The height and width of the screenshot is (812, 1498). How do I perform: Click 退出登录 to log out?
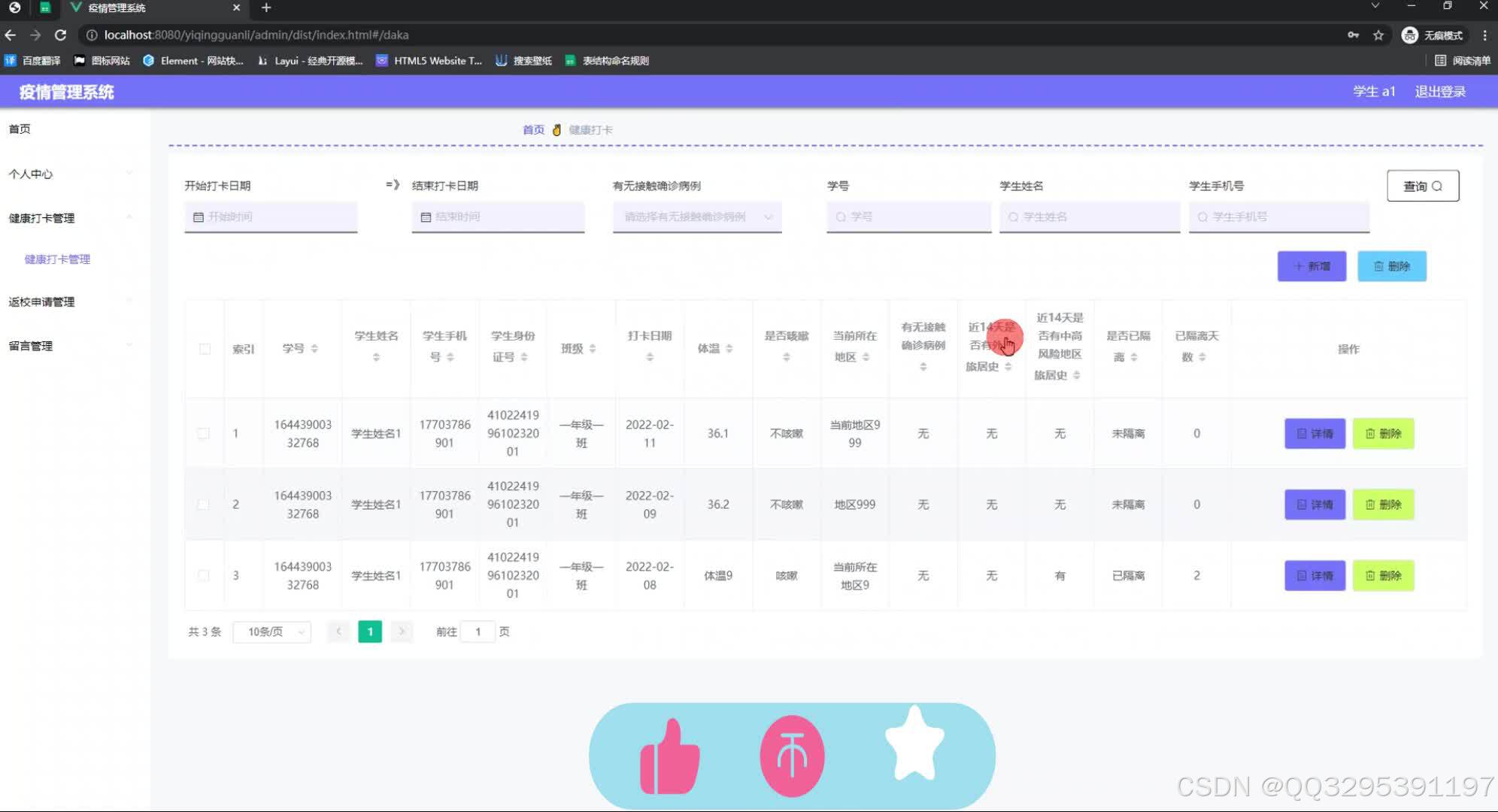tap(1440, 91)
